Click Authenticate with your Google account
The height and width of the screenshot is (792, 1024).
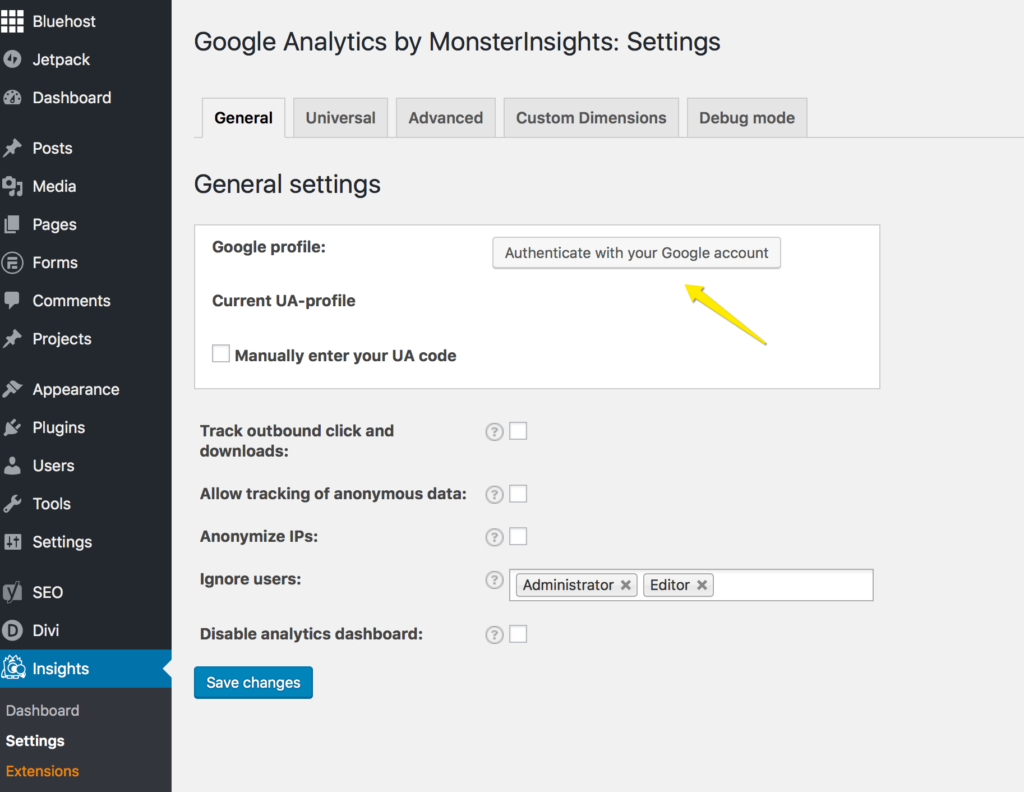click(x=637, y=253)
